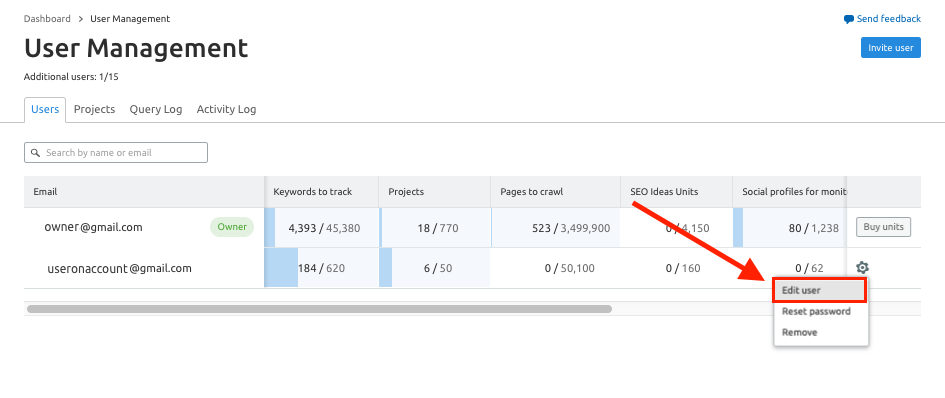Open the Activity Log tab
This screenshot has height=398, width=945.
226,109
